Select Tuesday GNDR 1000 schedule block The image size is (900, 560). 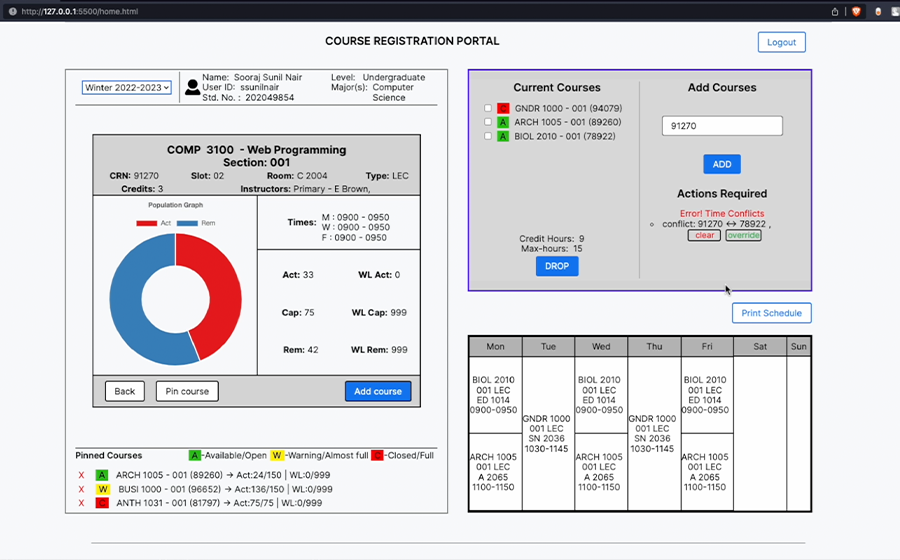[547, 434]
